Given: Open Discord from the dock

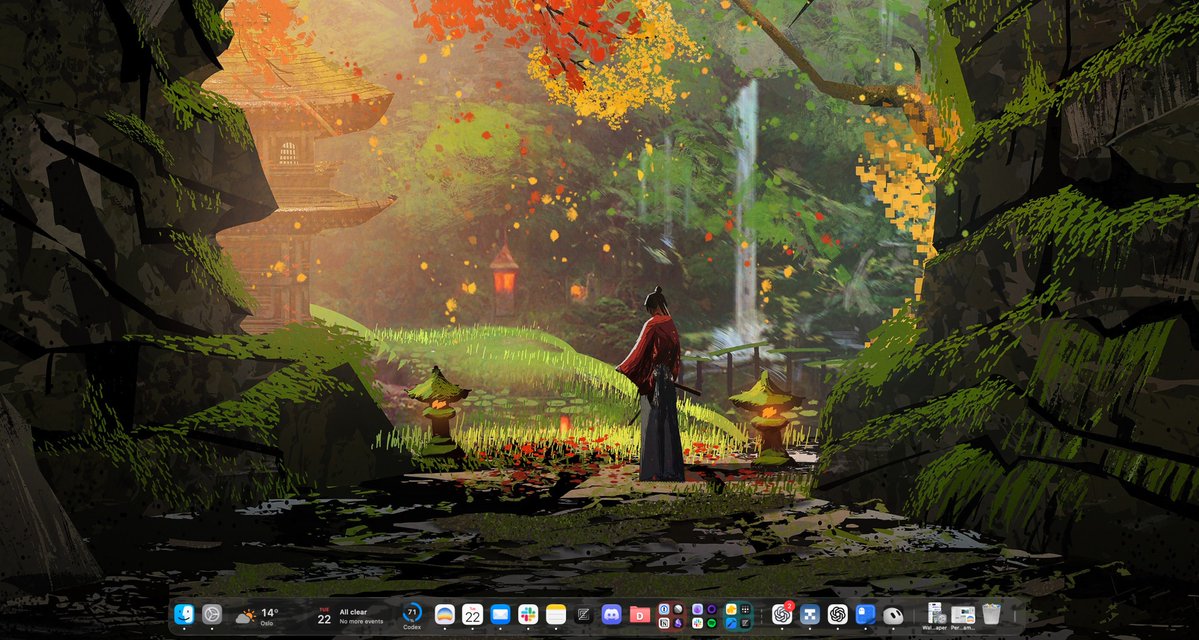Looking at the screenshot, I should pos(612,614).
